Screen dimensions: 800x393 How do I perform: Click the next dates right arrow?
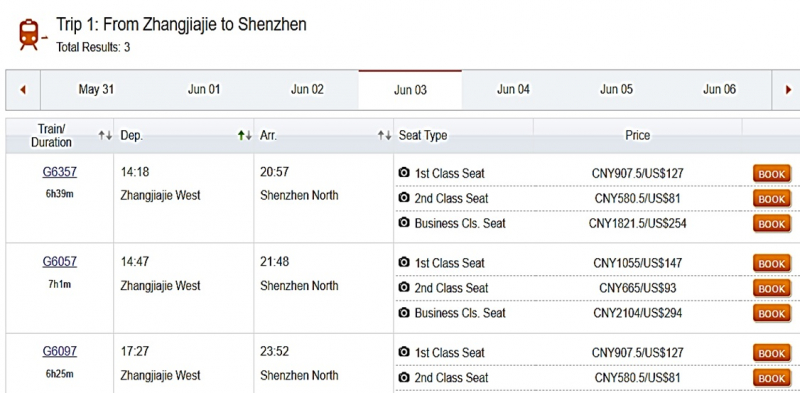(x=788, y=90)
